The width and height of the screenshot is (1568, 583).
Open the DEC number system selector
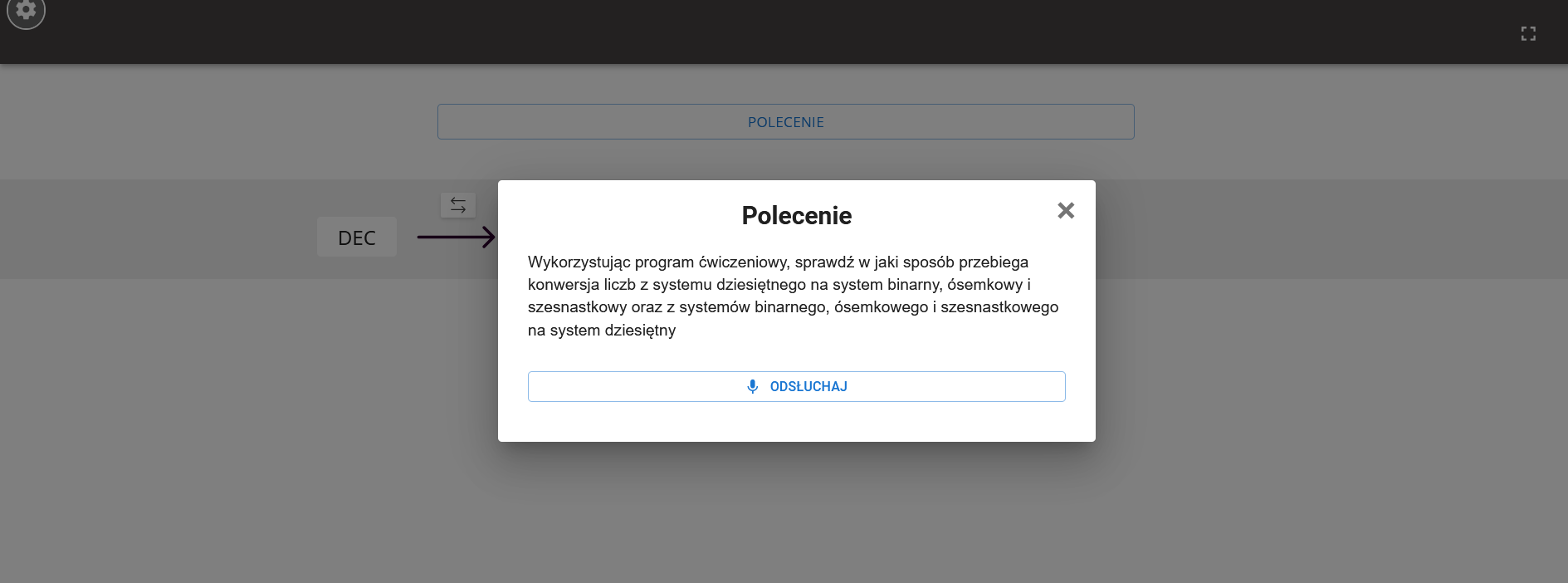pos(356,237)
